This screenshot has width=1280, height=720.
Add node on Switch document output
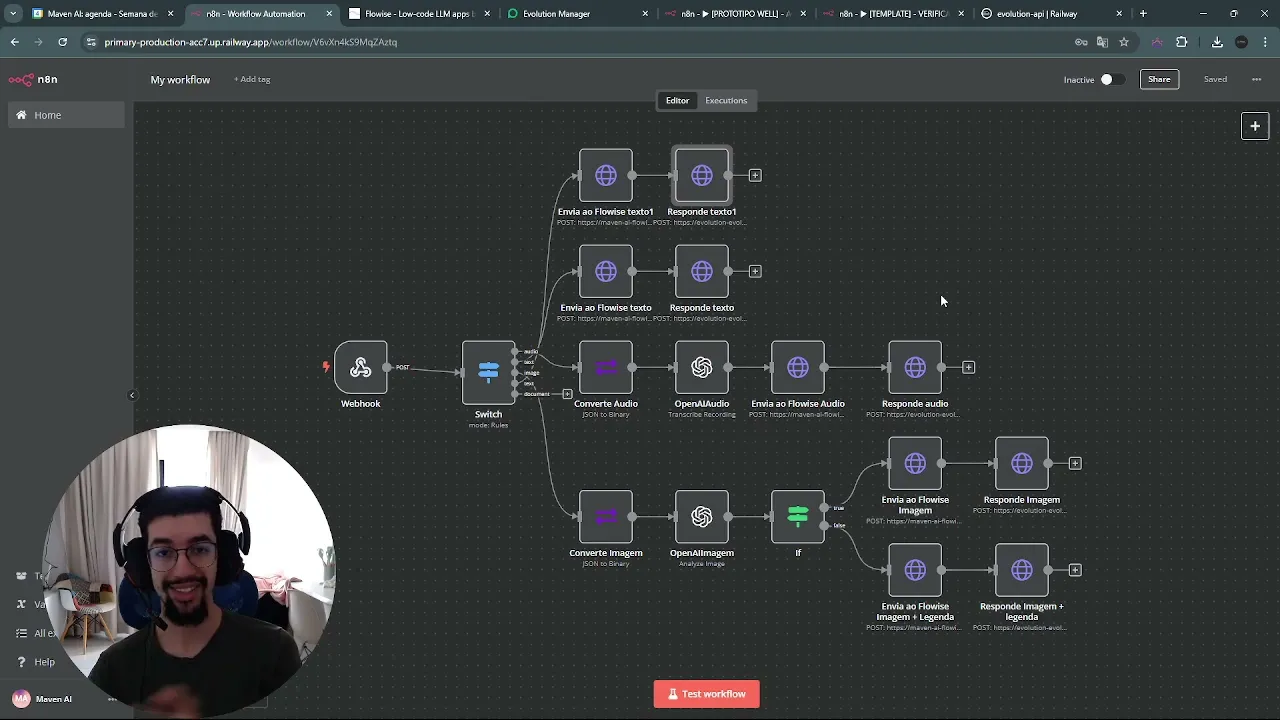point(567,394)
